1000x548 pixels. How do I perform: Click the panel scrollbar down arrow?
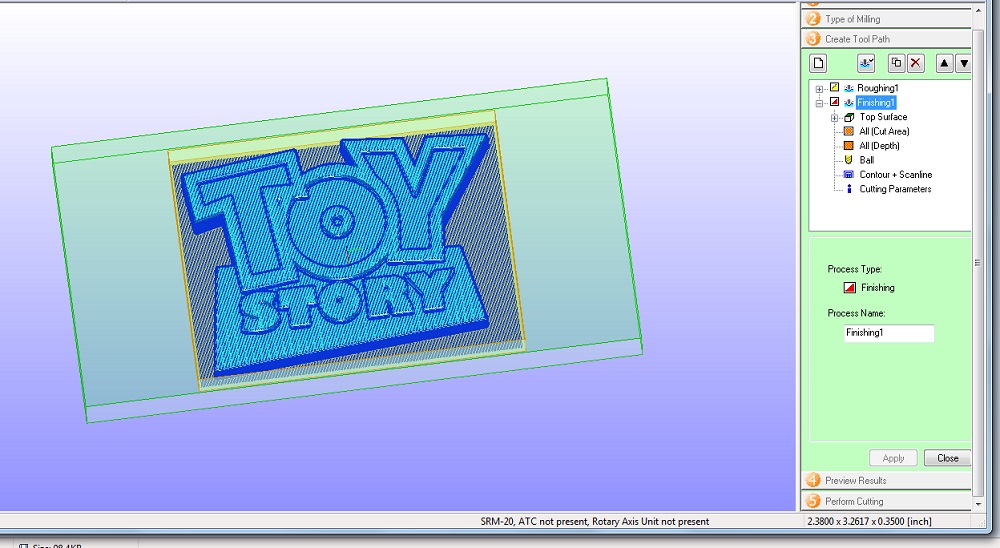click(979, 504)
